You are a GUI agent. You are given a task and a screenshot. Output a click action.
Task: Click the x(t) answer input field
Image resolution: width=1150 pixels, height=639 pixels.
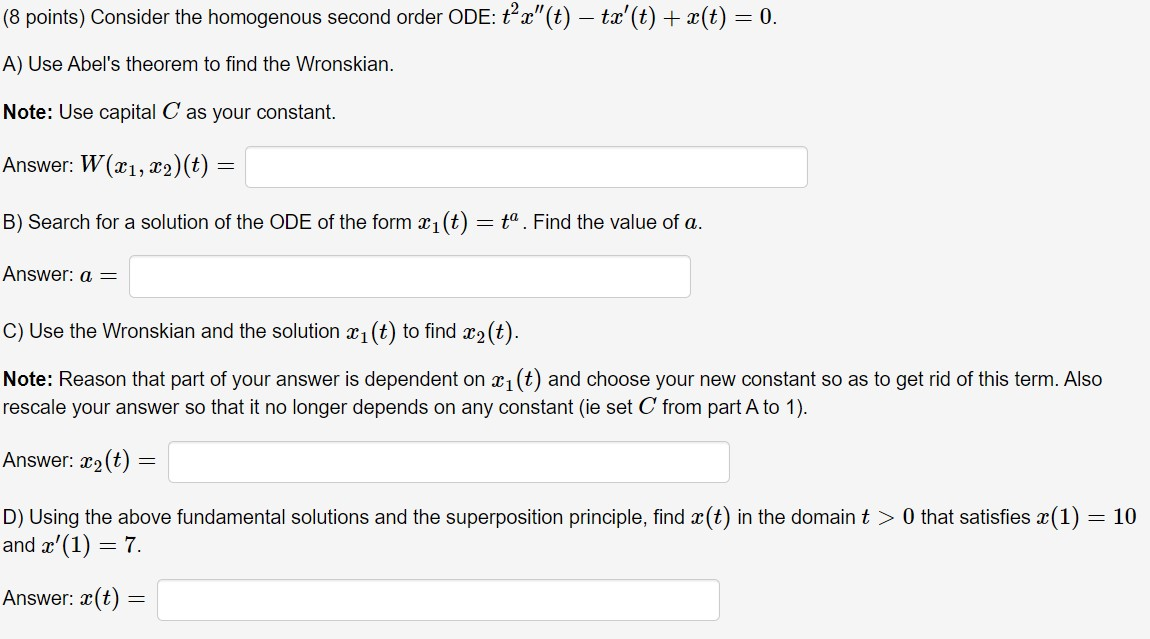tap(437, 599)
